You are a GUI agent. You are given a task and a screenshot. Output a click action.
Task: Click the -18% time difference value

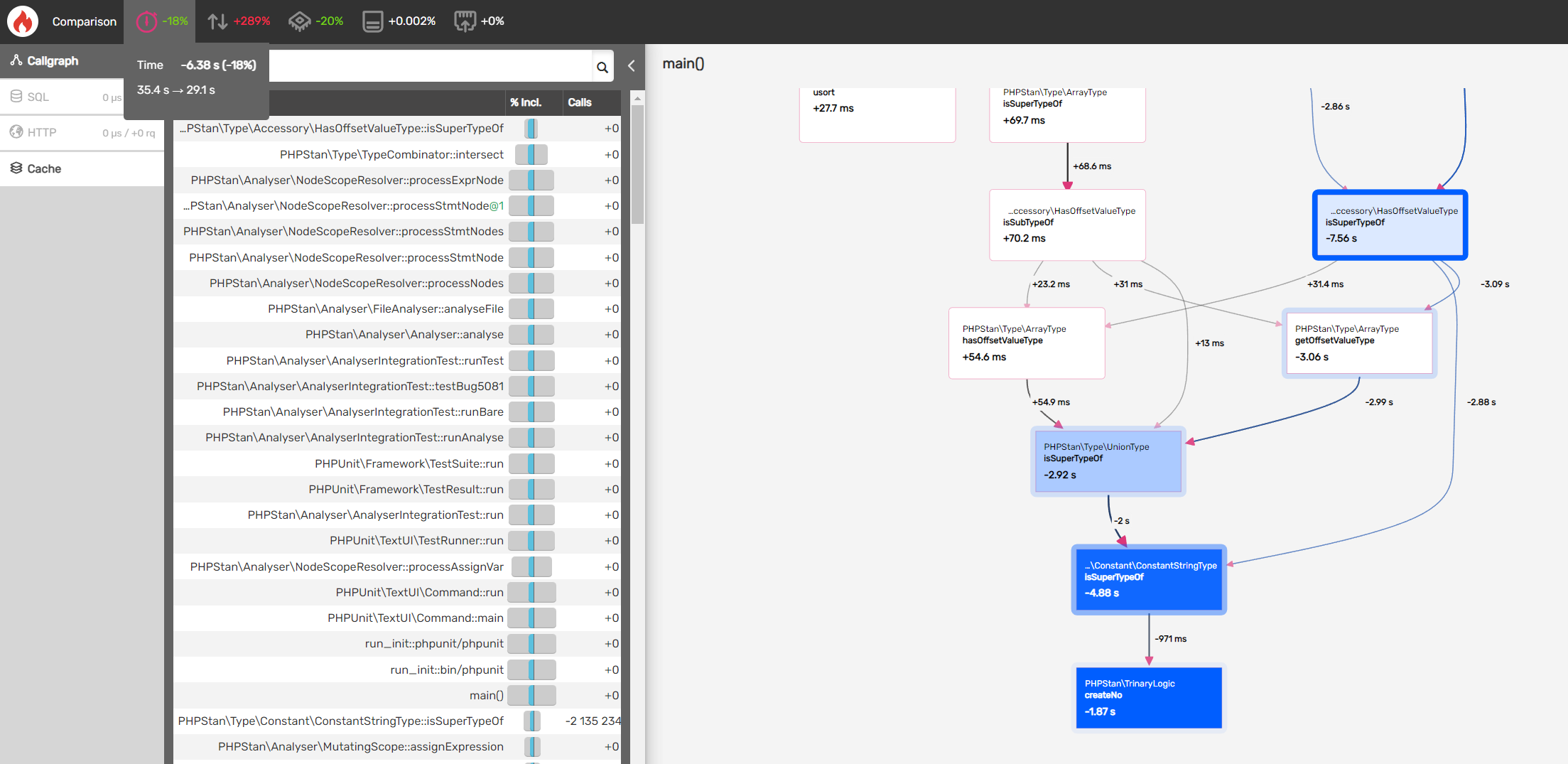175,21
